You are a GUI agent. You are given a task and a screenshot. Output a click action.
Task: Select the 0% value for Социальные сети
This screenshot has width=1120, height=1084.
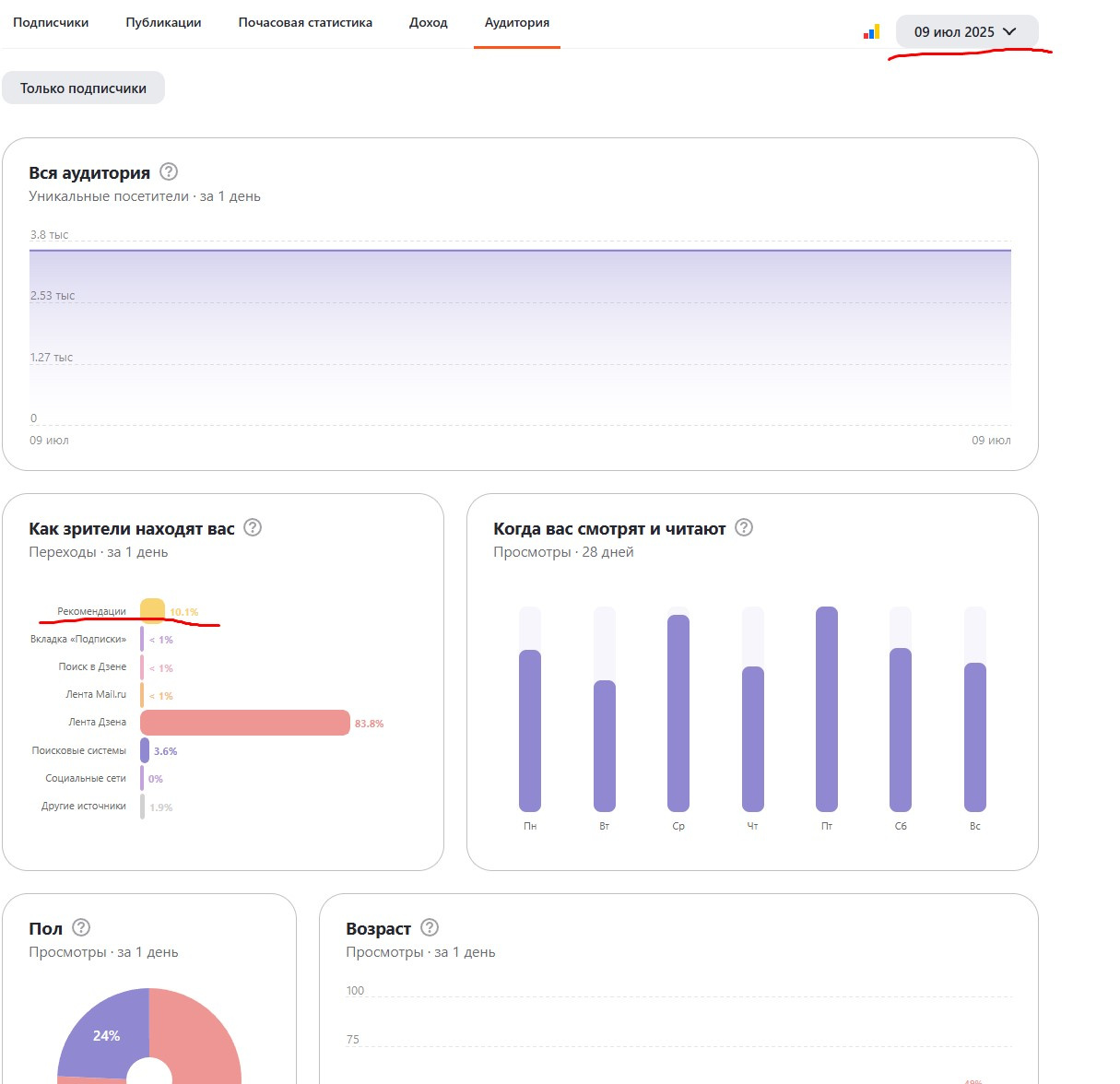[x=156, y=779]
